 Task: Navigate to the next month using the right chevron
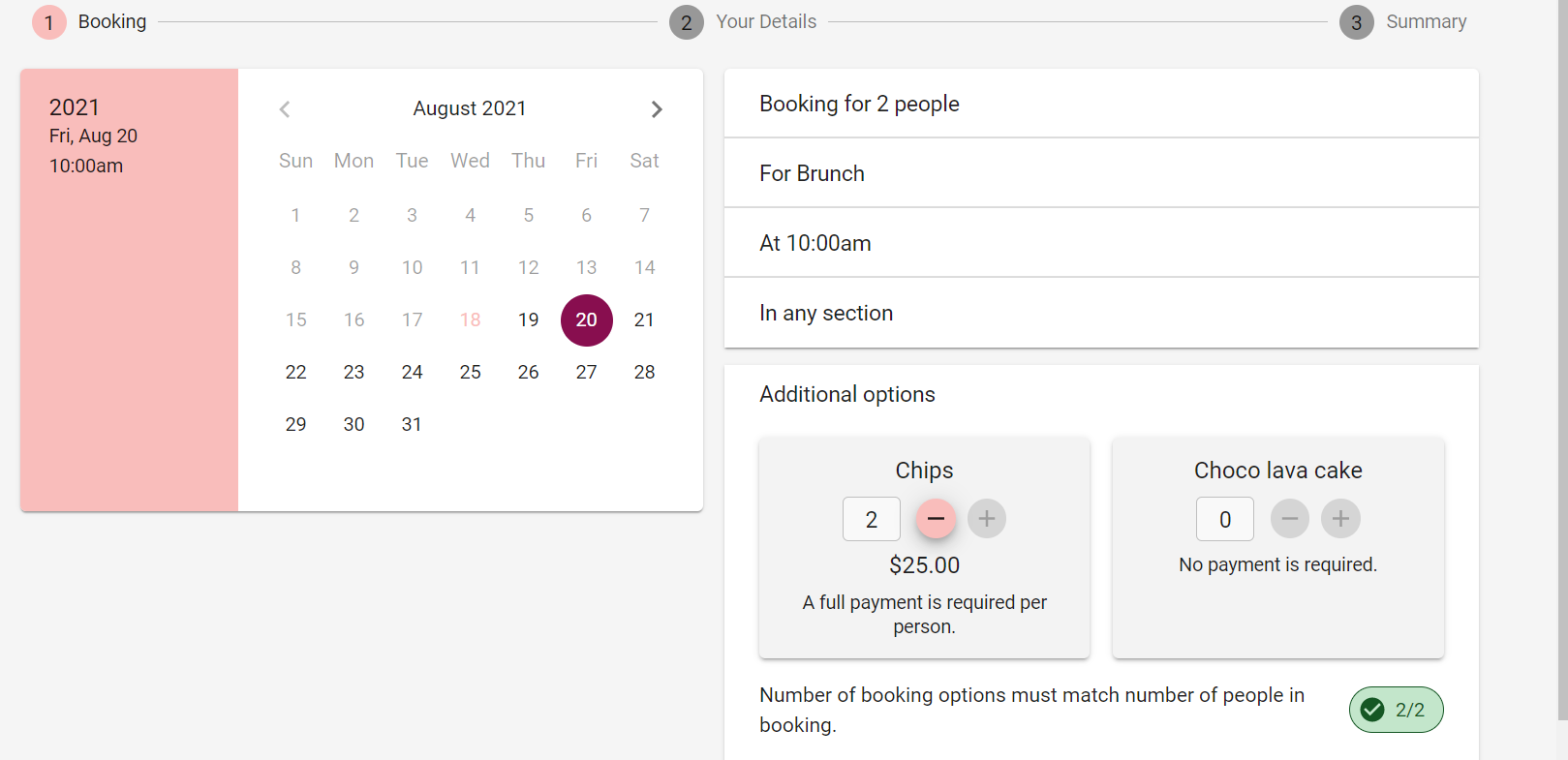point(658,108)
